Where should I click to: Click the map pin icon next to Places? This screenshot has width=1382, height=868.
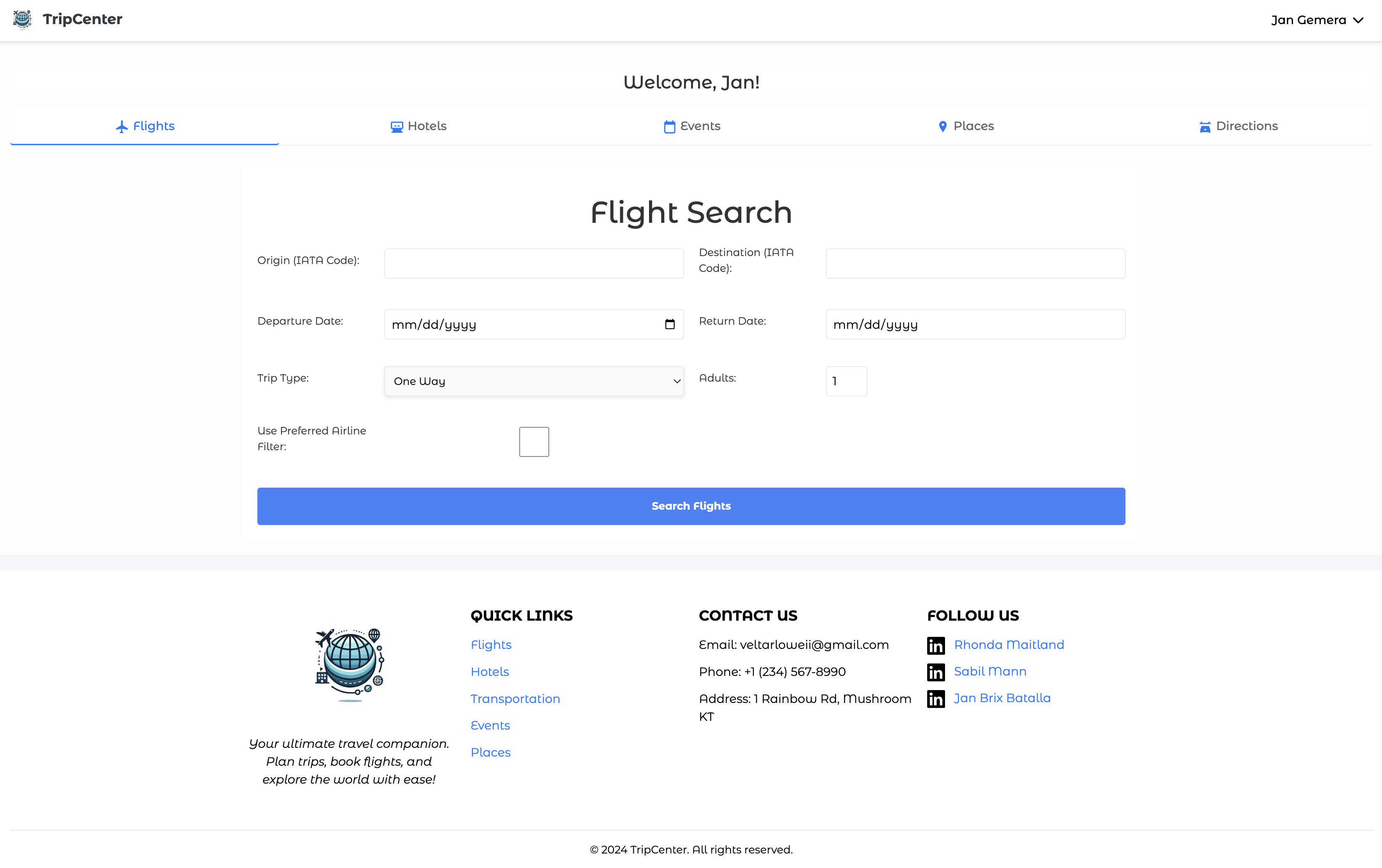tap(943, 126)
